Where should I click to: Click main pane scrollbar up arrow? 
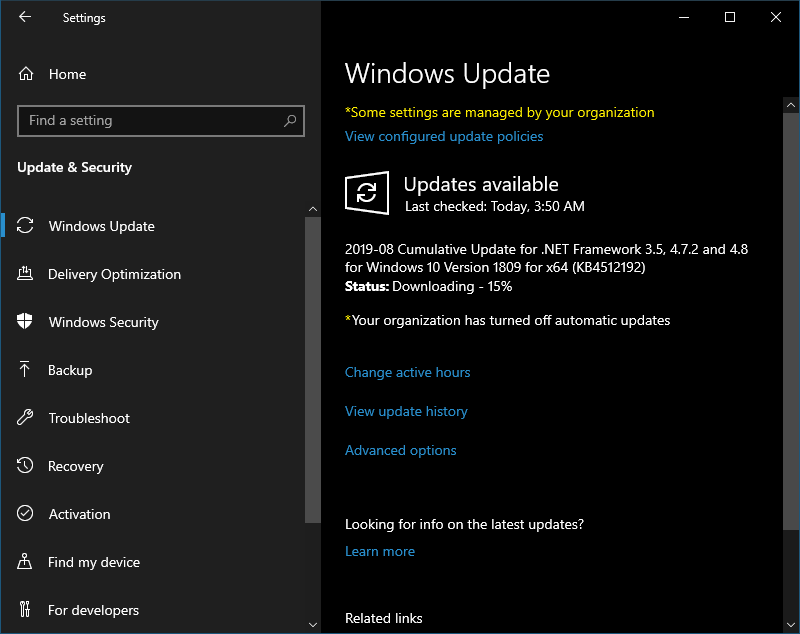[x=791, y=105]
